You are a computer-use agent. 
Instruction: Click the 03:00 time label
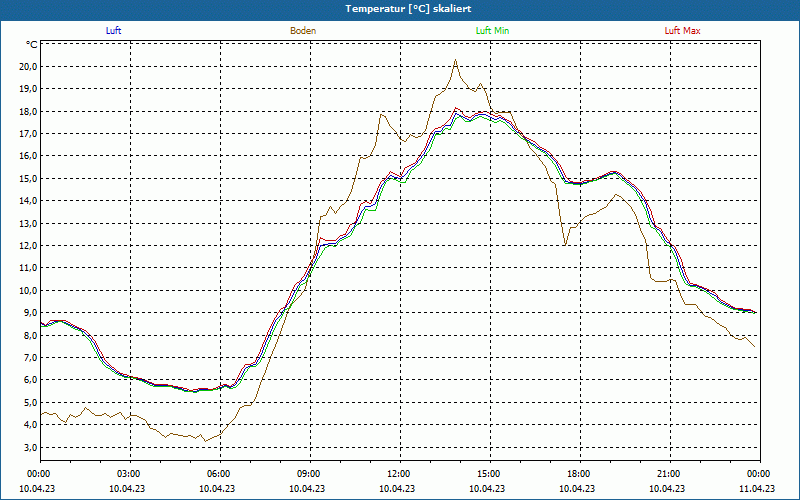[x=128, y=474]
